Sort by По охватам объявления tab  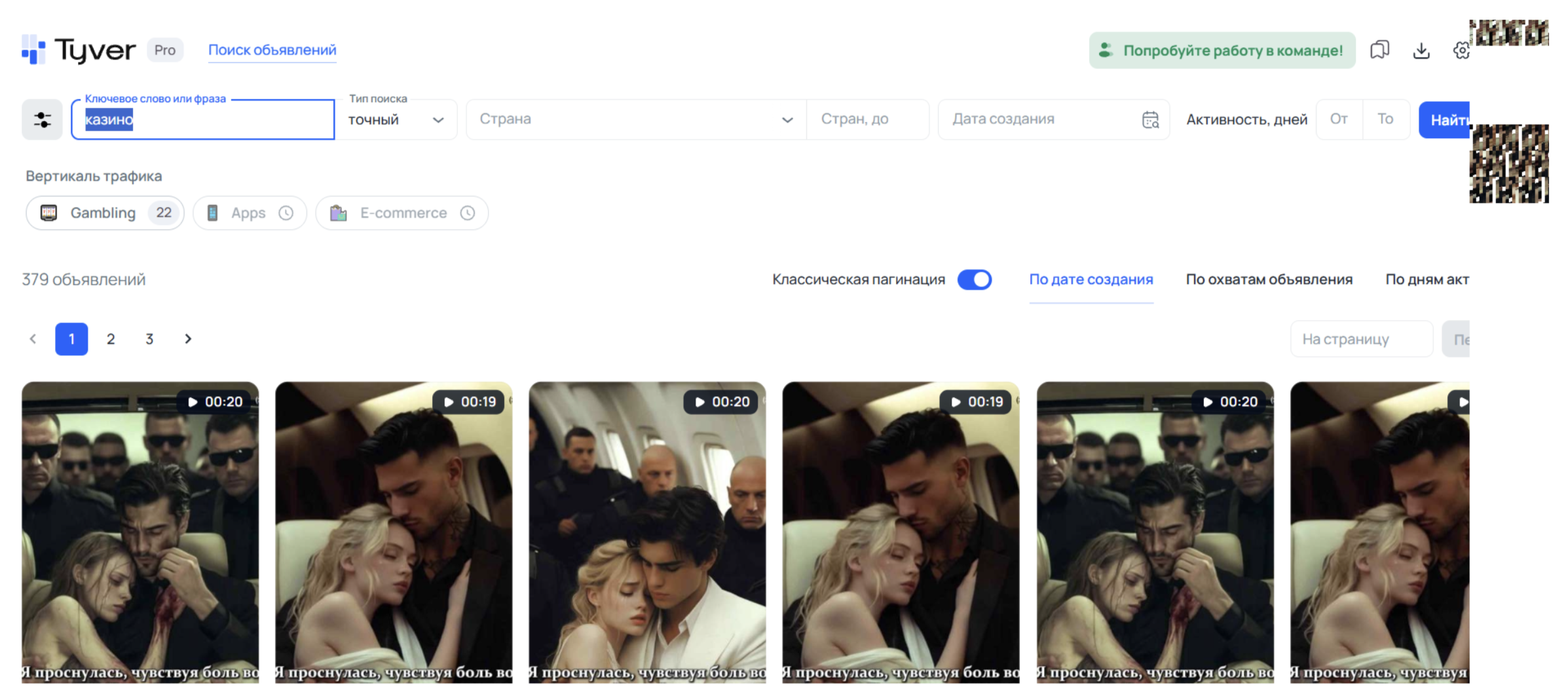(x=1269, y=280)
